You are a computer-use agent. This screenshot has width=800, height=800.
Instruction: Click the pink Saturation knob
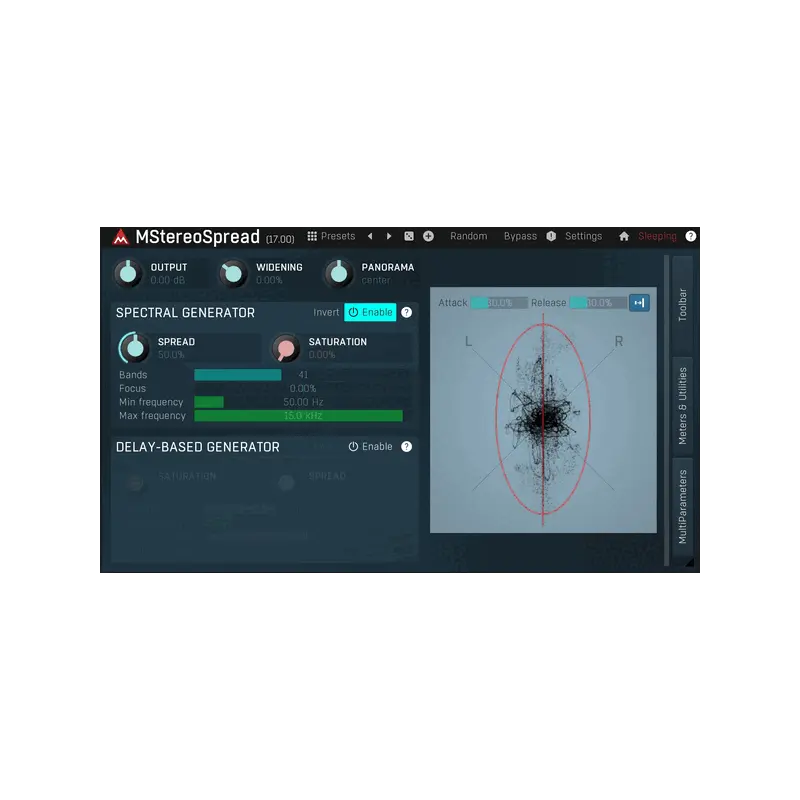pos(286,348)
